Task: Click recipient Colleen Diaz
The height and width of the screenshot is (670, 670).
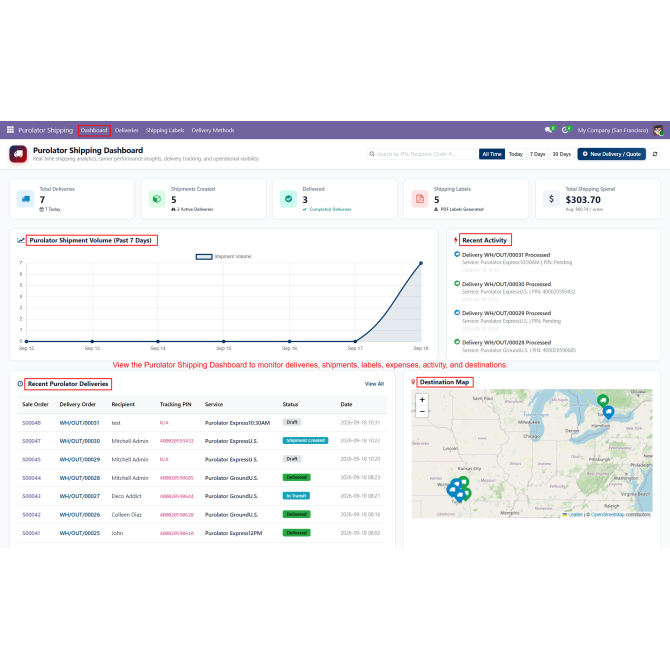Action: click(x=126, y=515)
